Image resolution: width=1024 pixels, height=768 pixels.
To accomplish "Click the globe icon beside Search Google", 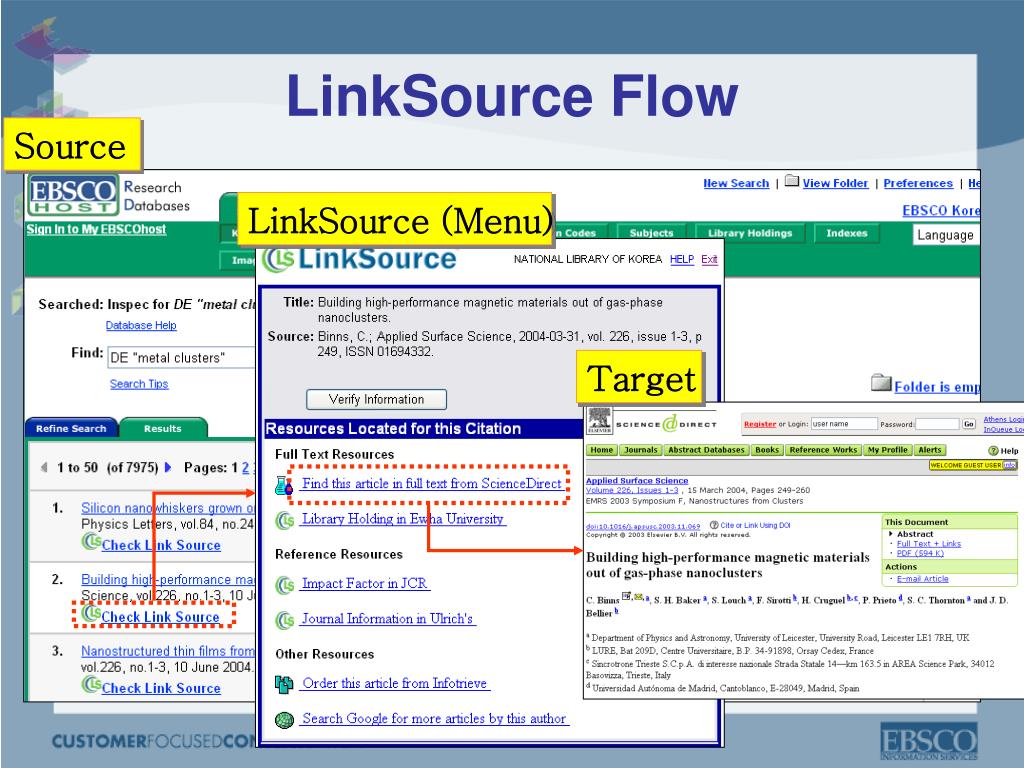I will click(284, 720).
